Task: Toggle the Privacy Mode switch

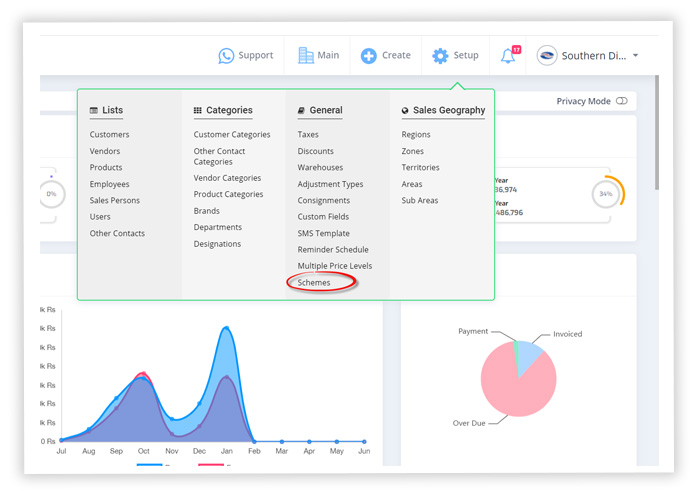Action: point(622,101)
